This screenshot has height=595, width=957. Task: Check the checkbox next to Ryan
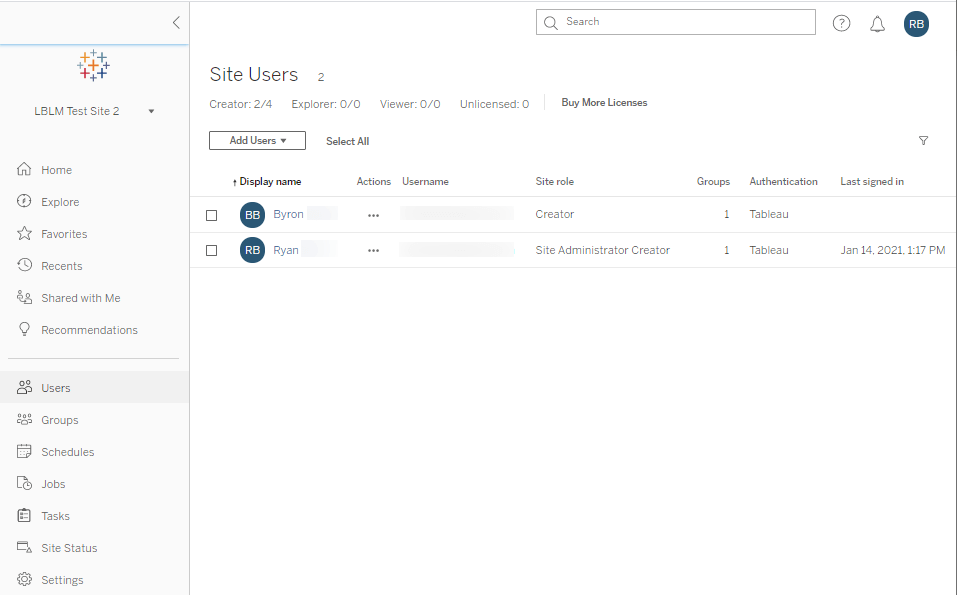pyautogui.click(x=211, y=250)
